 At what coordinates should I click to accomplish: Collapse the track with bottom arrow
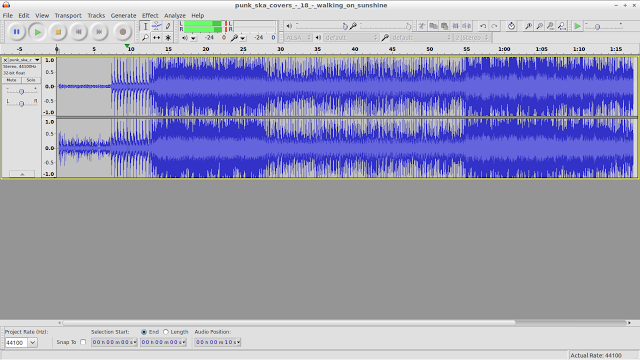[22, 174]
